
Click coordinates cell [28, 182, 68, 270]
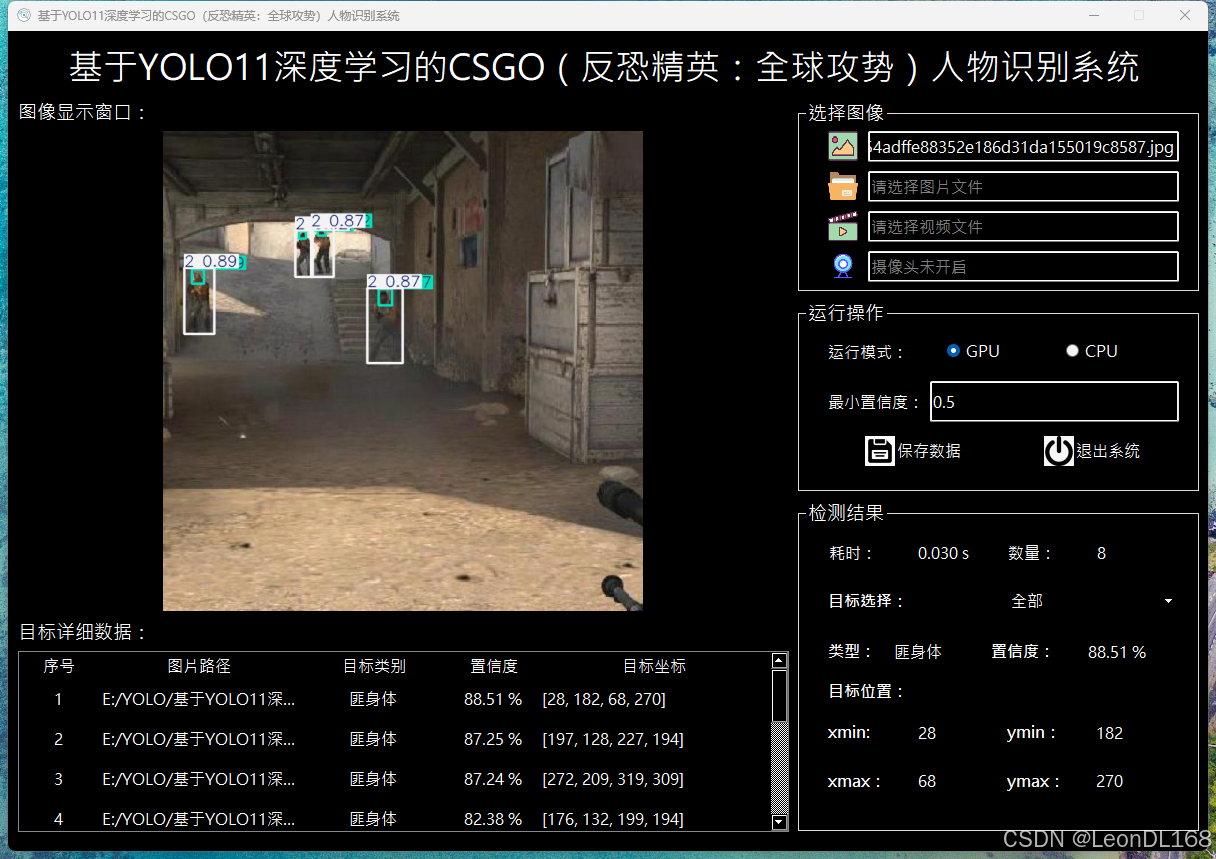(x=603, y=699)
